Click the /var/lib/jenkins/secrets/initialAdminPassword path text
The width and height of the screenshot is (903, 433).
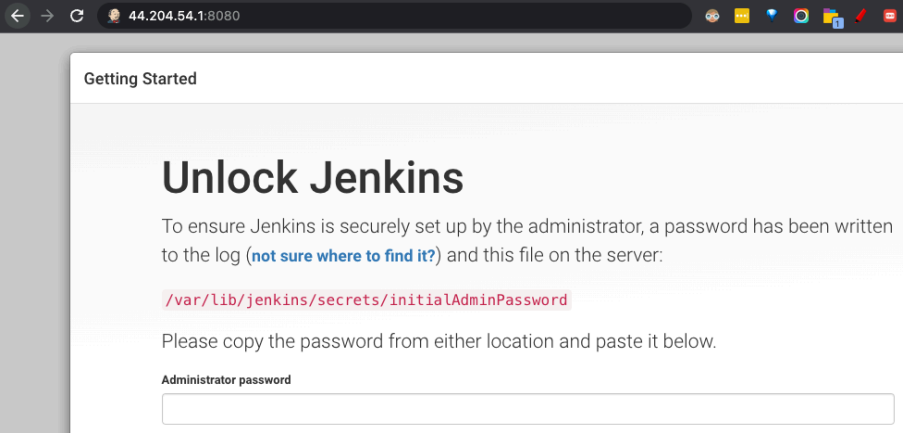(x=366, y=300)
